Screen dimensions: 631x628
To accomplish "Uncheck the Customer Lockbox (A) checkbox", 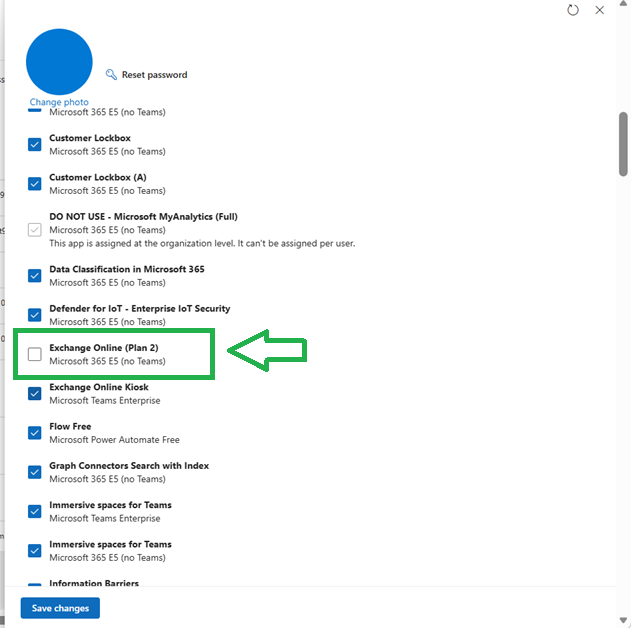I will [x=35, y=184].
